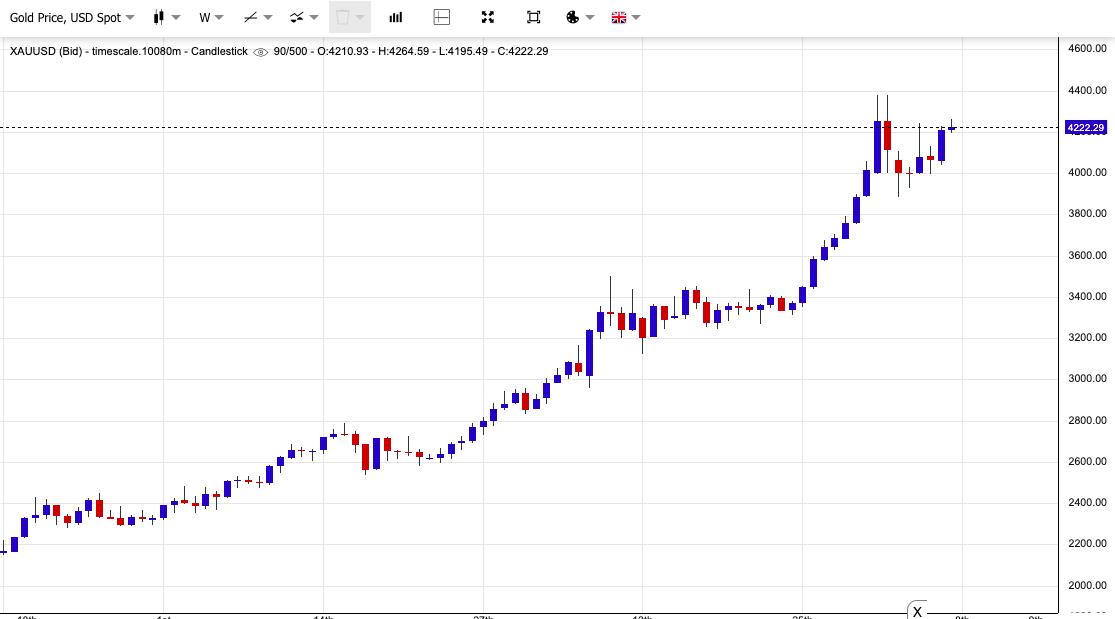
Task: Toggle XAUUSD series visibility eye icon
Action: point(261,52)
